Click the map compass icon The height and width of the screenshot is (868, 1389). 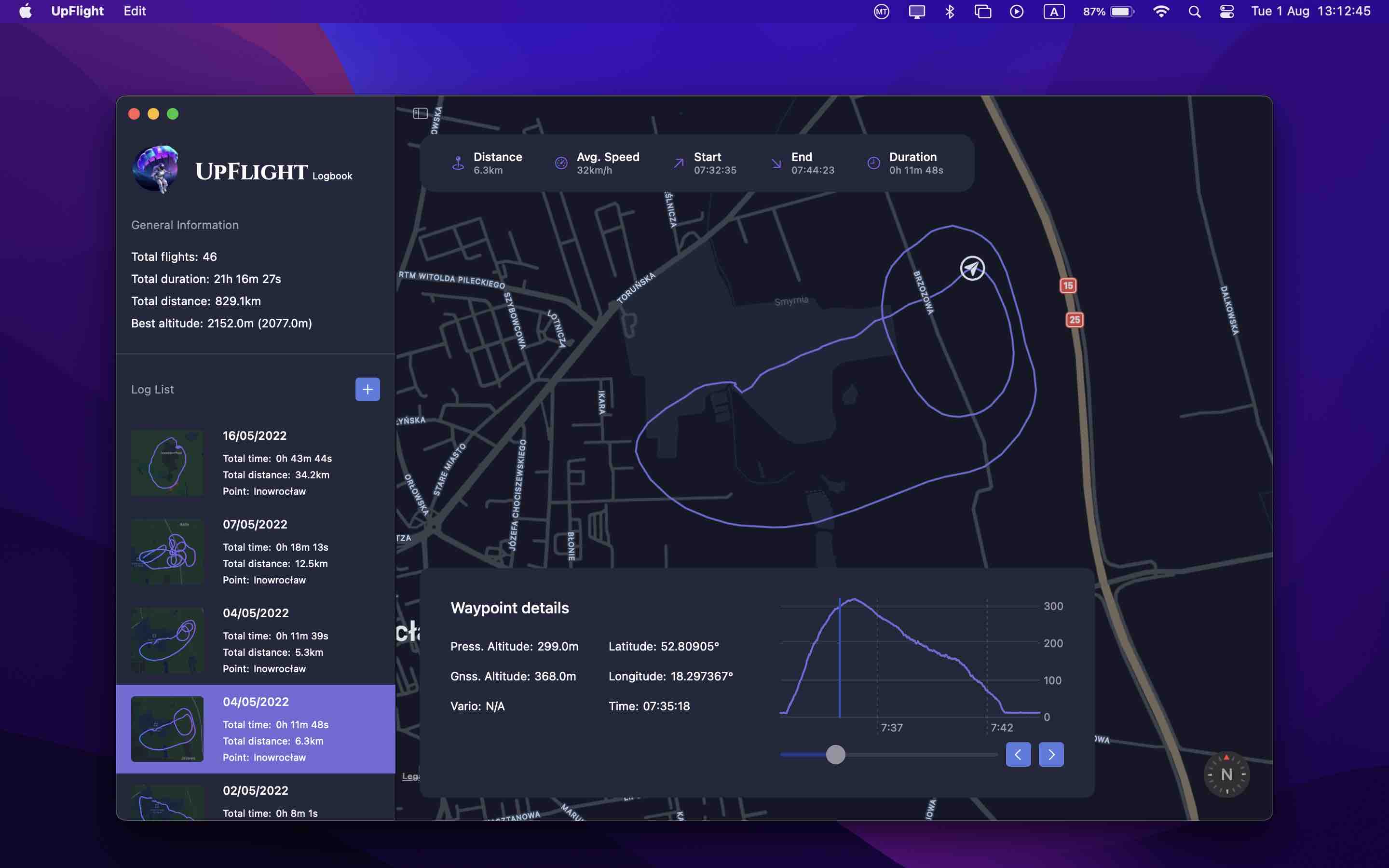tap(1226, 774)
